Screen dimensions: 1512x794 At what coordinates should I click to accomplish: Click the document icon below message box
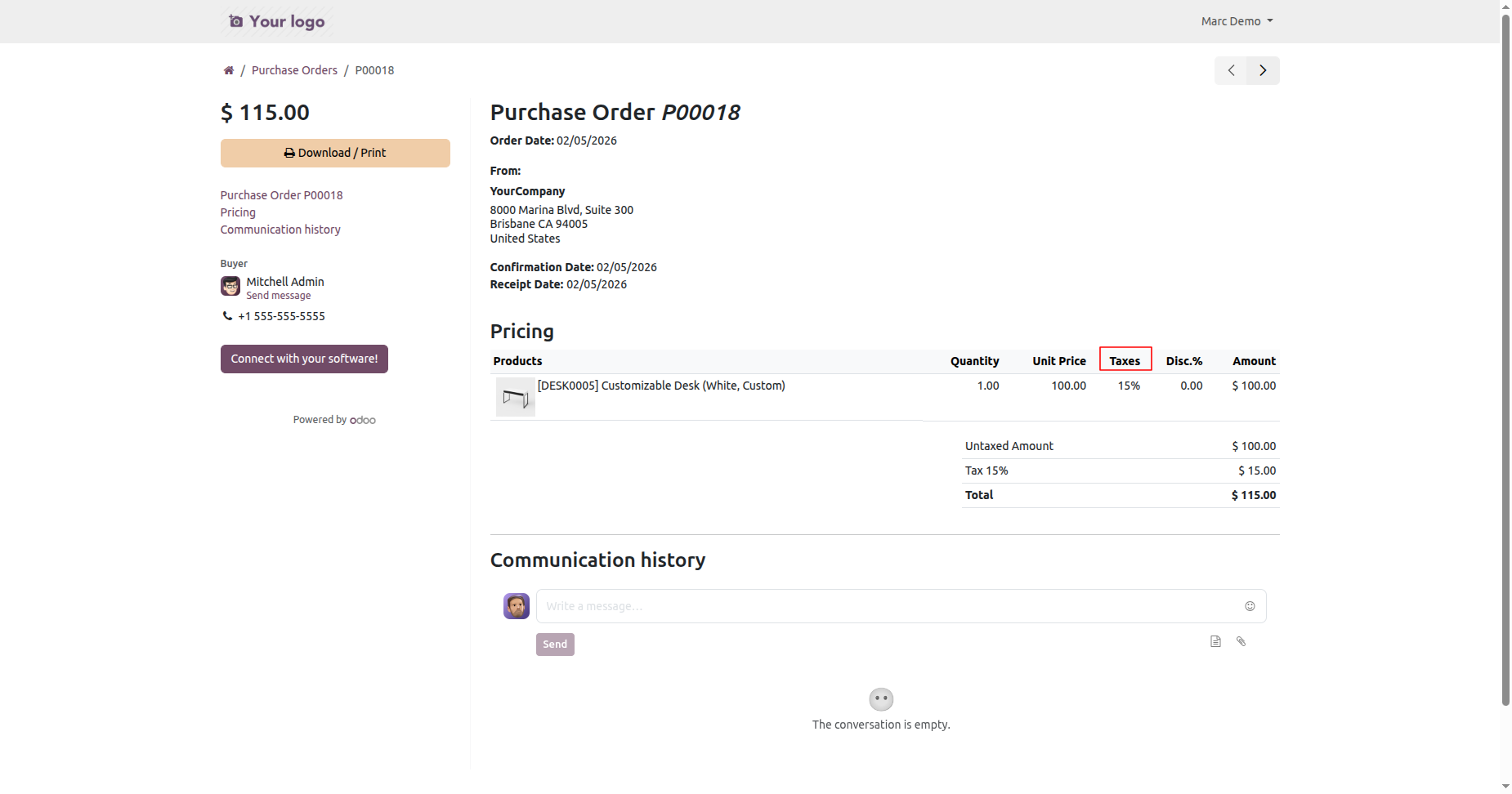point(1215,641)
